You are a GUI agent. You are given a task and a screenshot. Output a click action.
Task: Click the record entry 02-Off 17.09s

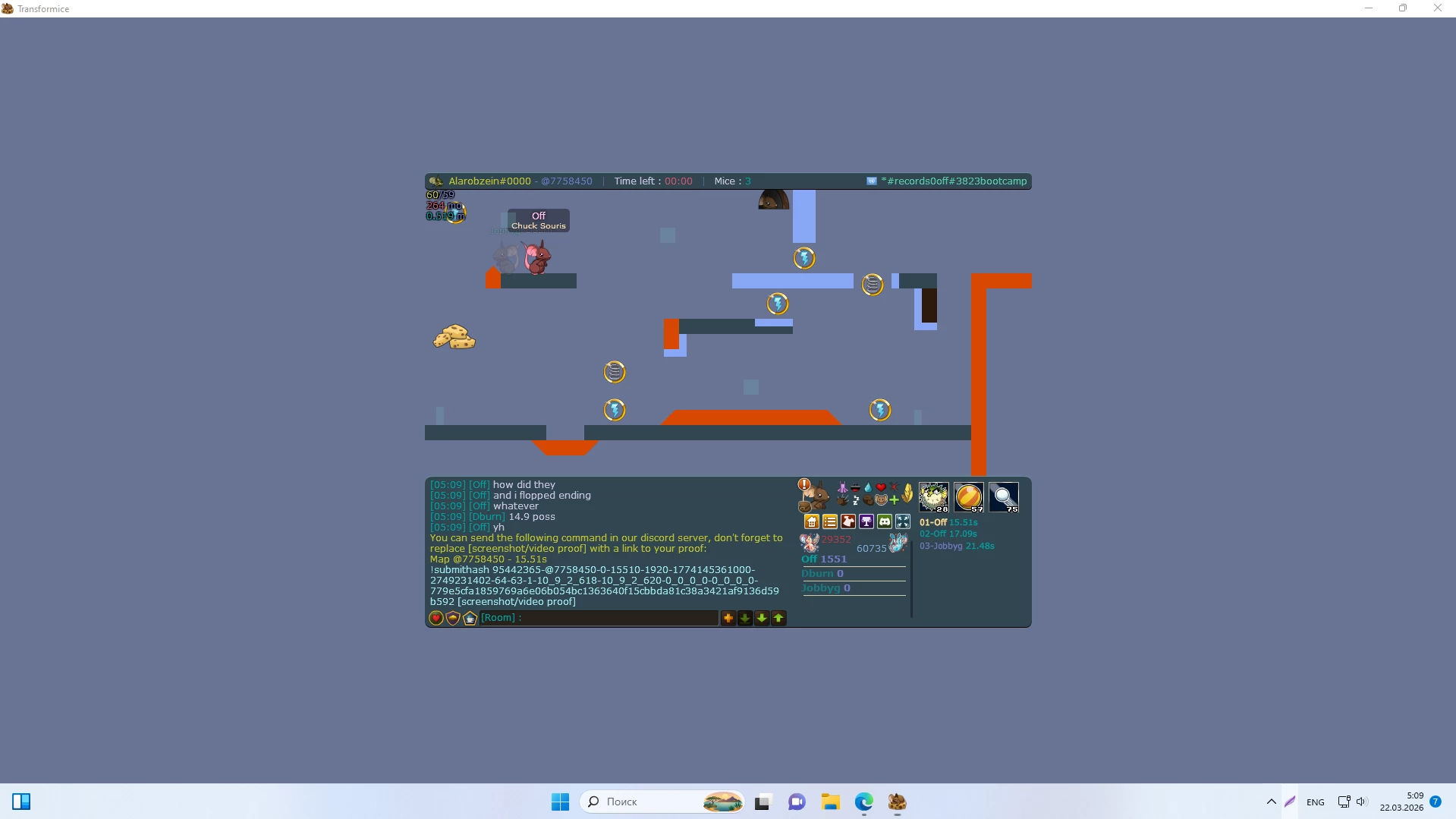tap(948, 534)
